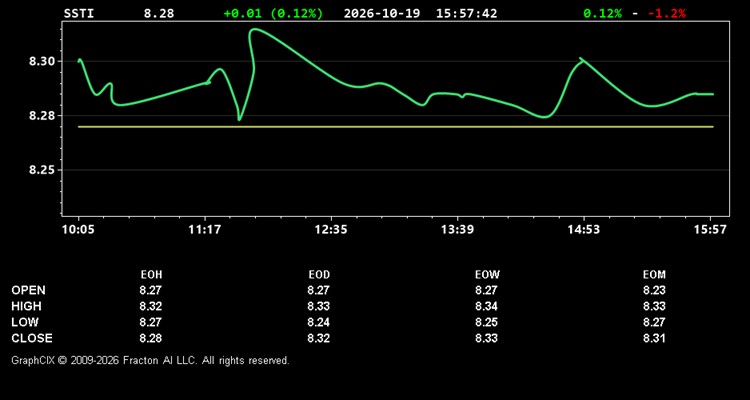This screenshot has height=400, width=750.
Task: Click the EOM CLOSE value 8.31
Action: [654, 338]
